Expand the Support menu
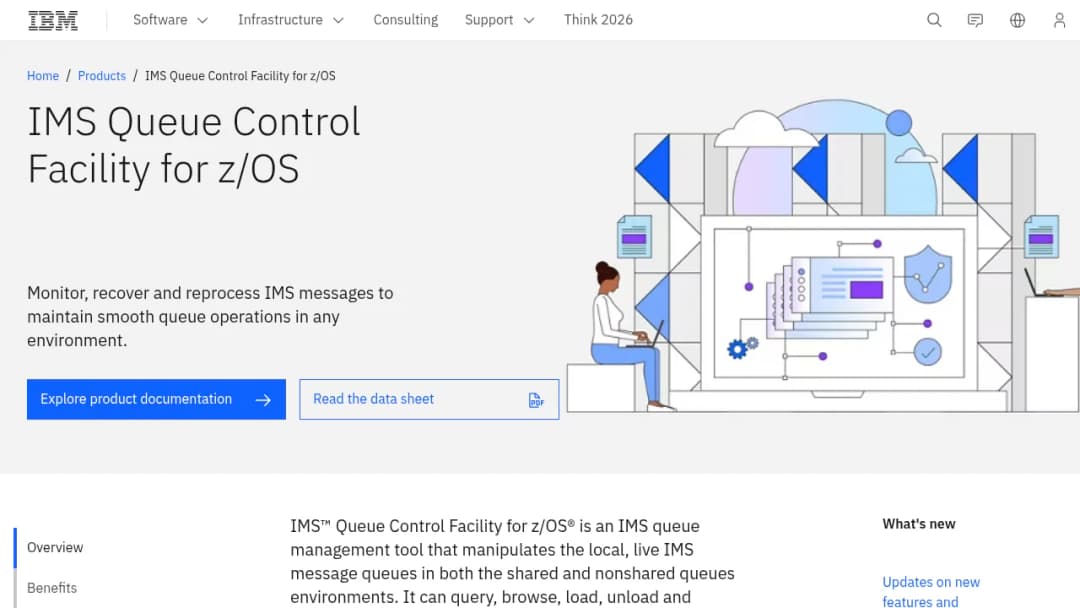Screen dimensions: 1080x608 (499, 20)
